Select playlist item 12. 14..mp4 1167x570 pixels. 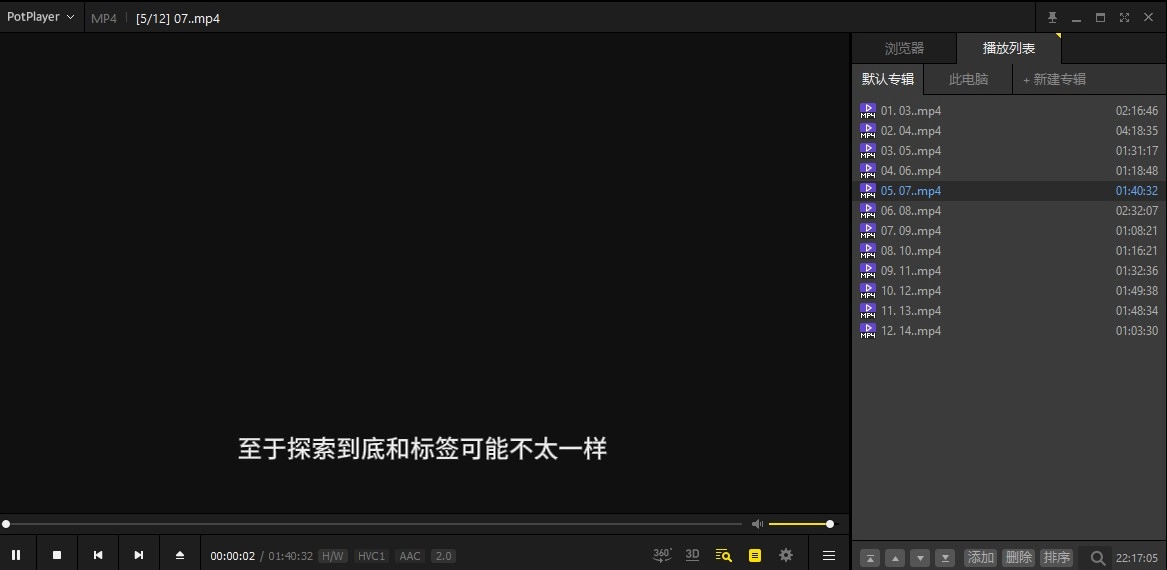(x=1008, y=332)
